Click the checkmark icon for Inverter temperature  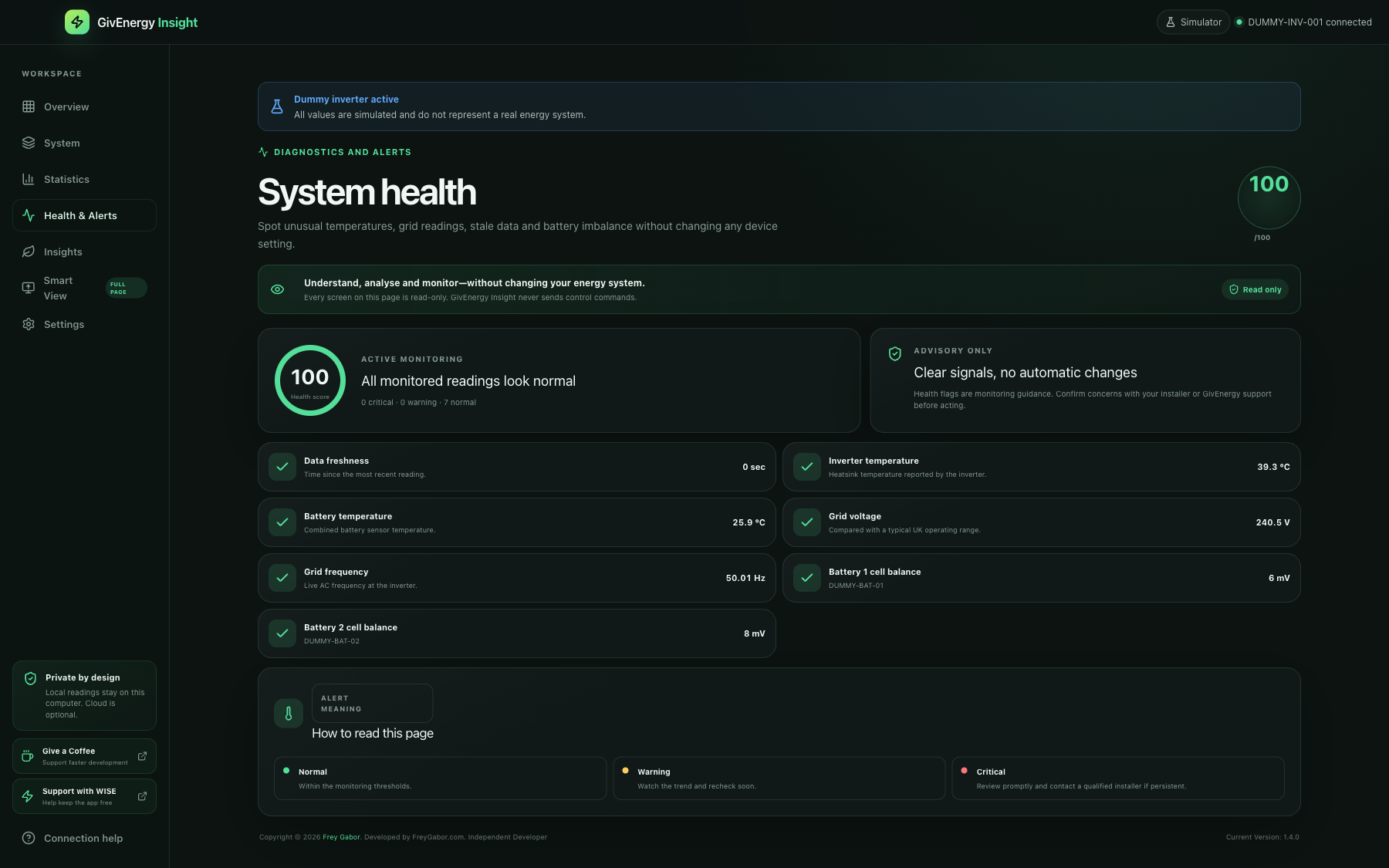coord(807,467)
